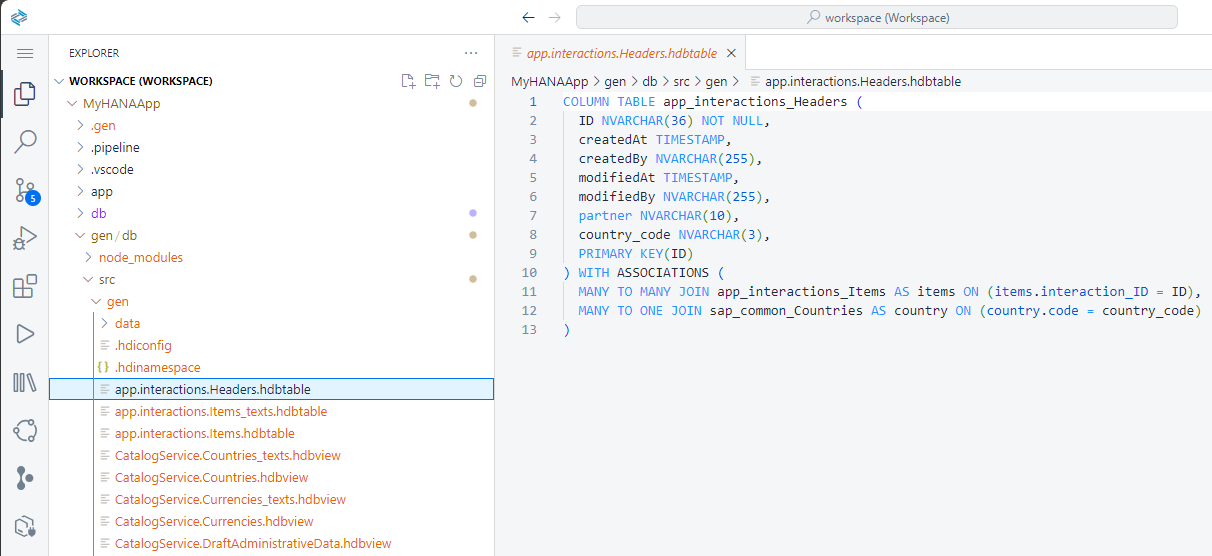The image size is (1212, 556).
Task: Click the New Folder icon in Explorer
Action: point(432,81)
